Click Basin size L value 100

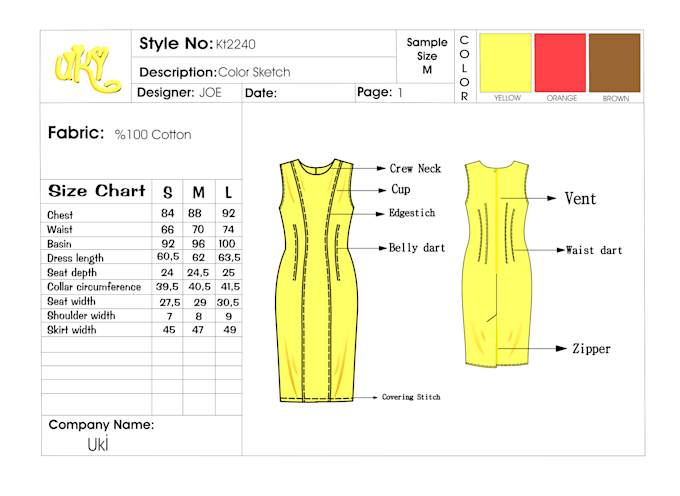(x=227, y=244)
